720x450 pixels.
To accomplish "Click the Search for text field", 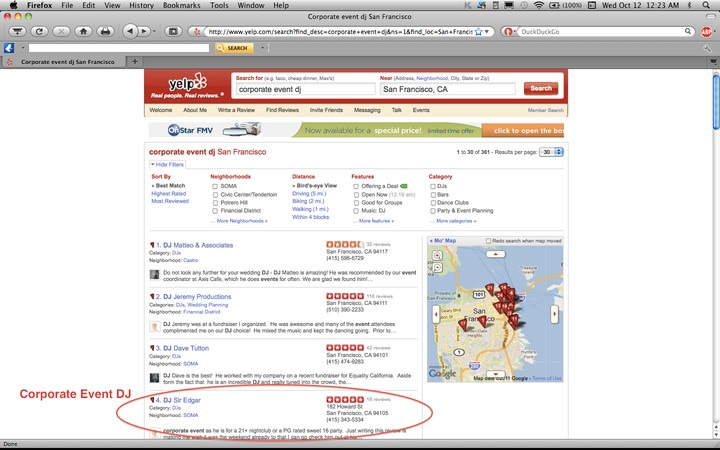I will [x=306, y=90].
